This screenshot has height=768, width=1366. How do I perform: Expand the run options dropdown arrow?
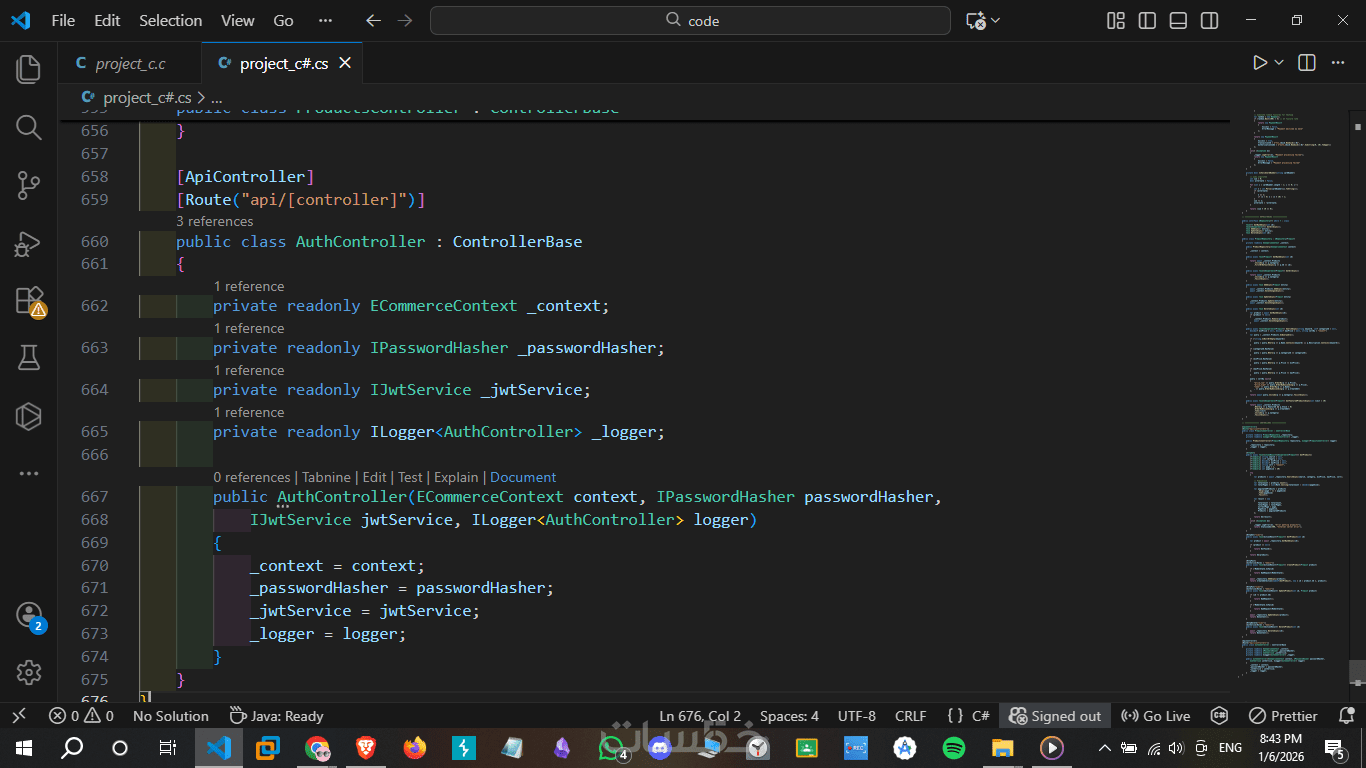tap(1279, 63)
